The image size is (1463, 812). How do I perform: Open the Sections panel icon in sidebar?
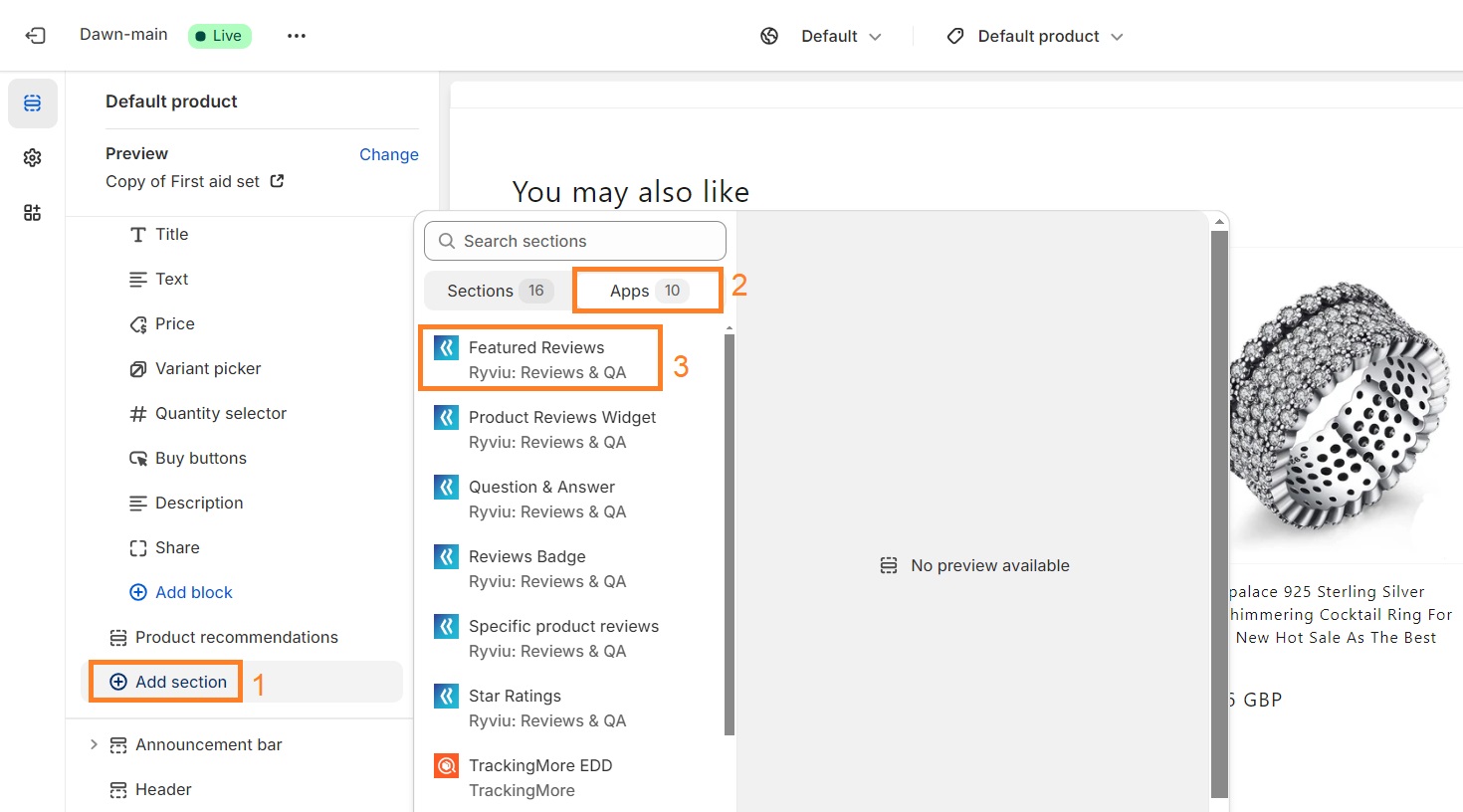[33, 103]
